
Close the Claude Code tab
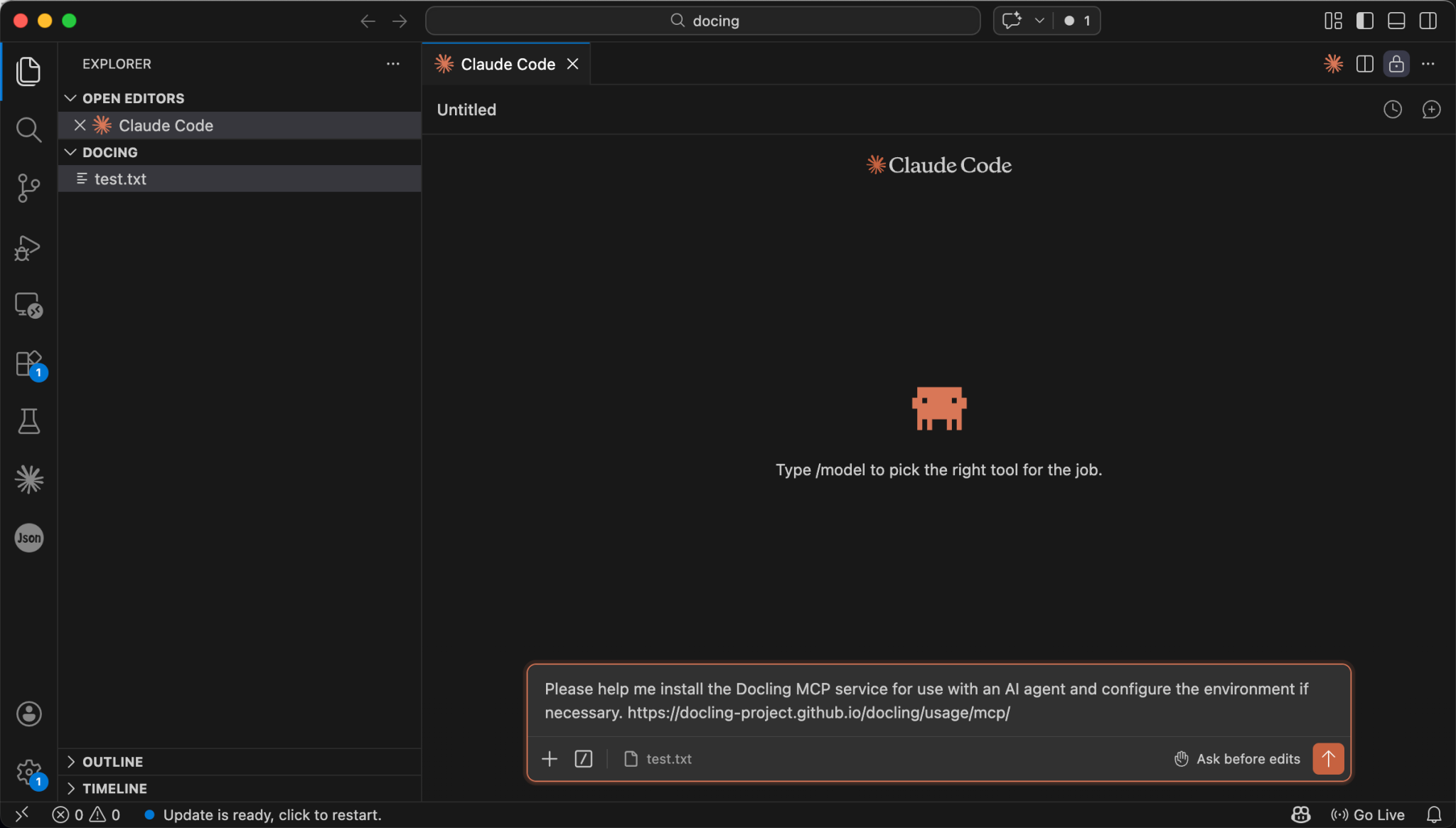572,64
